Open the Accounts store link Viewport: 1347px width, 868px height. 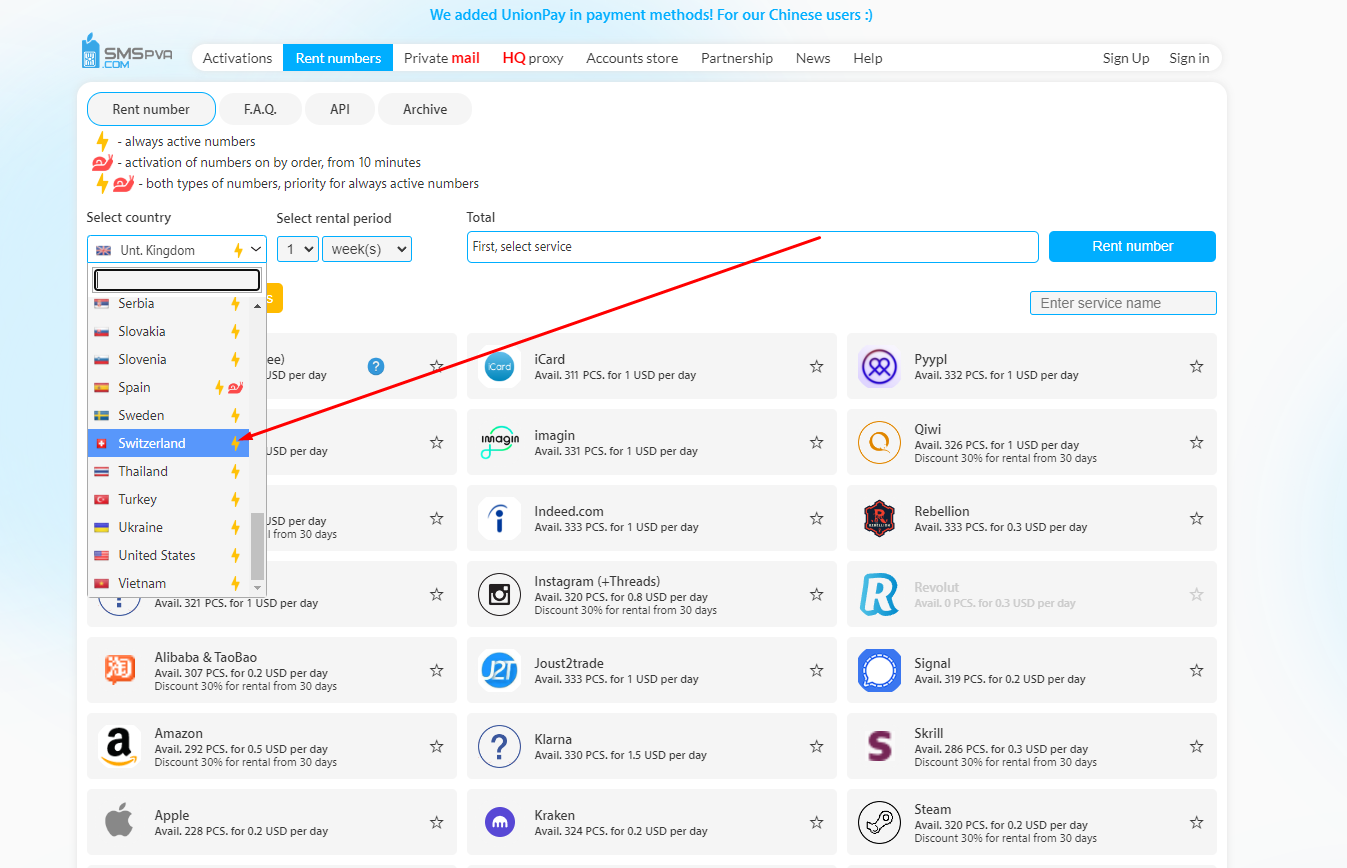point(632,58)
